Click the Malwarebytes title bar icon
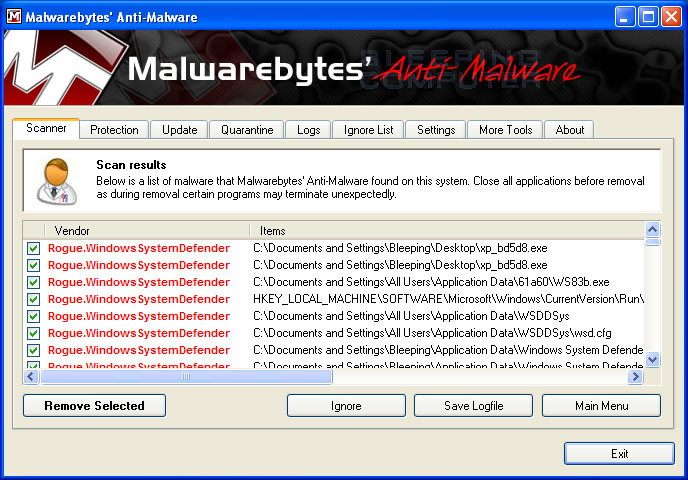Image resolution: width=688 pixels, height=480 pixels. (14, 16)
